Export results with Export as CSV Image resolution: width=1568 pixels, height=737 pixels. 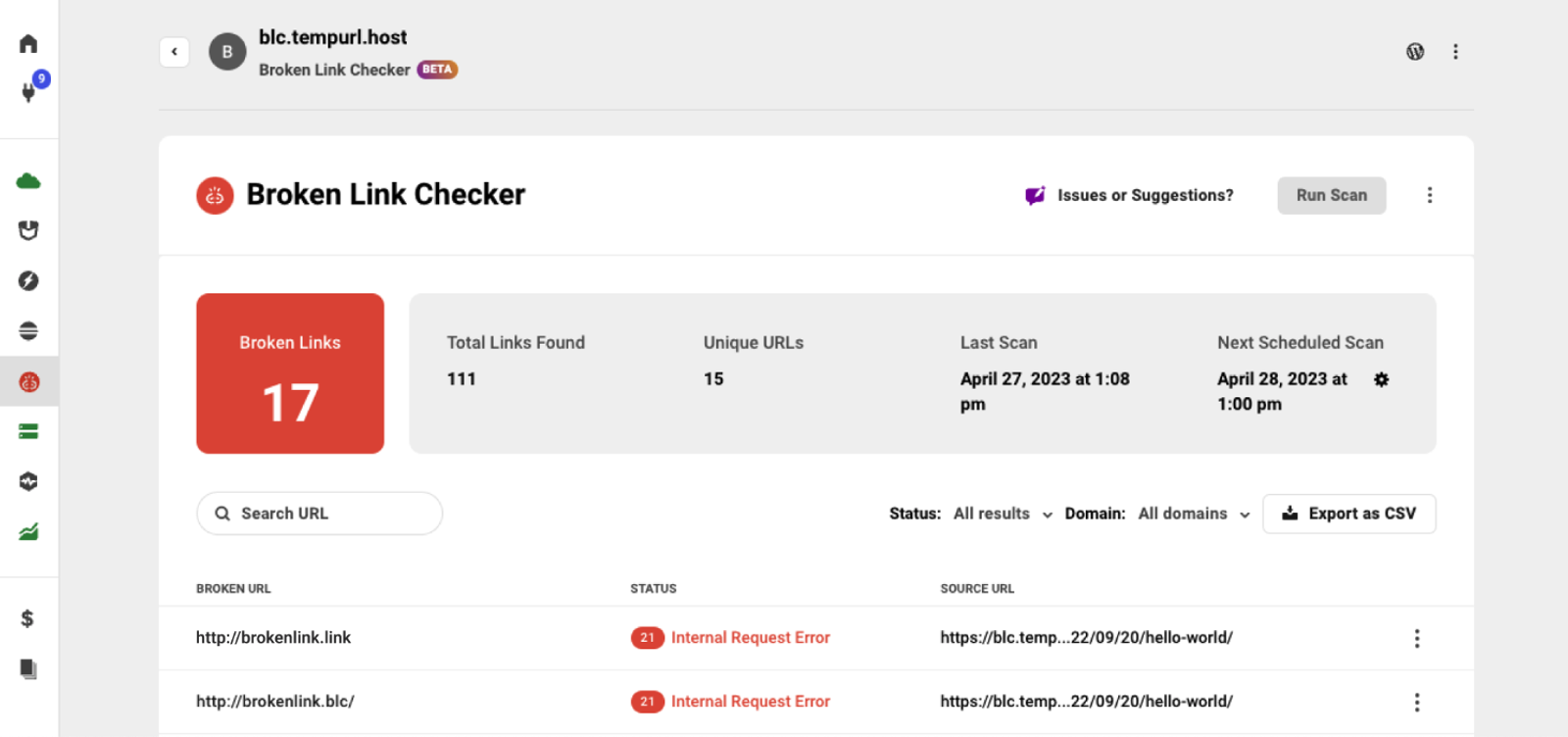click(x=1349, y=514)
